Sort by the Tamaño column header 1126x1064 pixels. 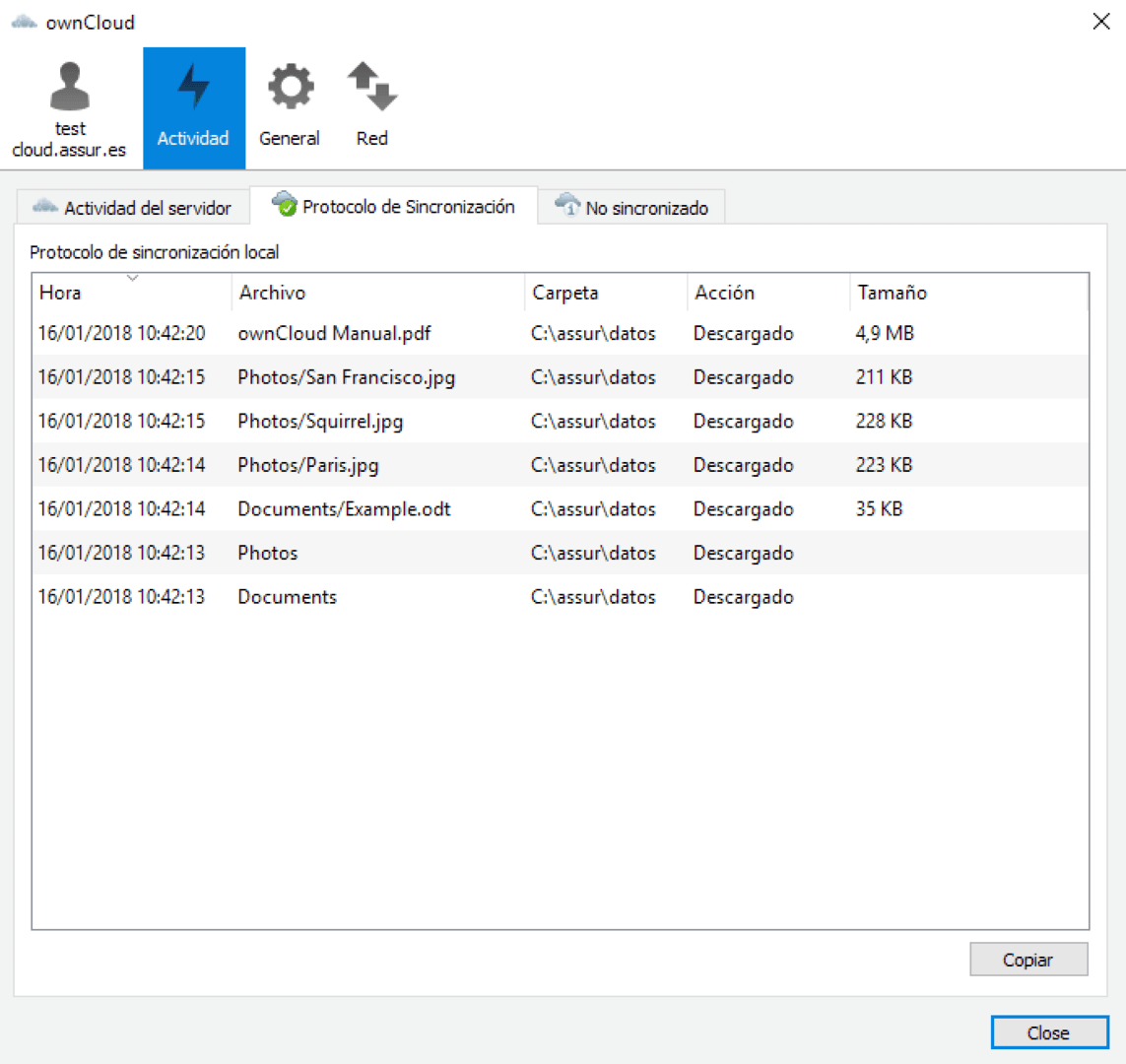tap(892, 293)
